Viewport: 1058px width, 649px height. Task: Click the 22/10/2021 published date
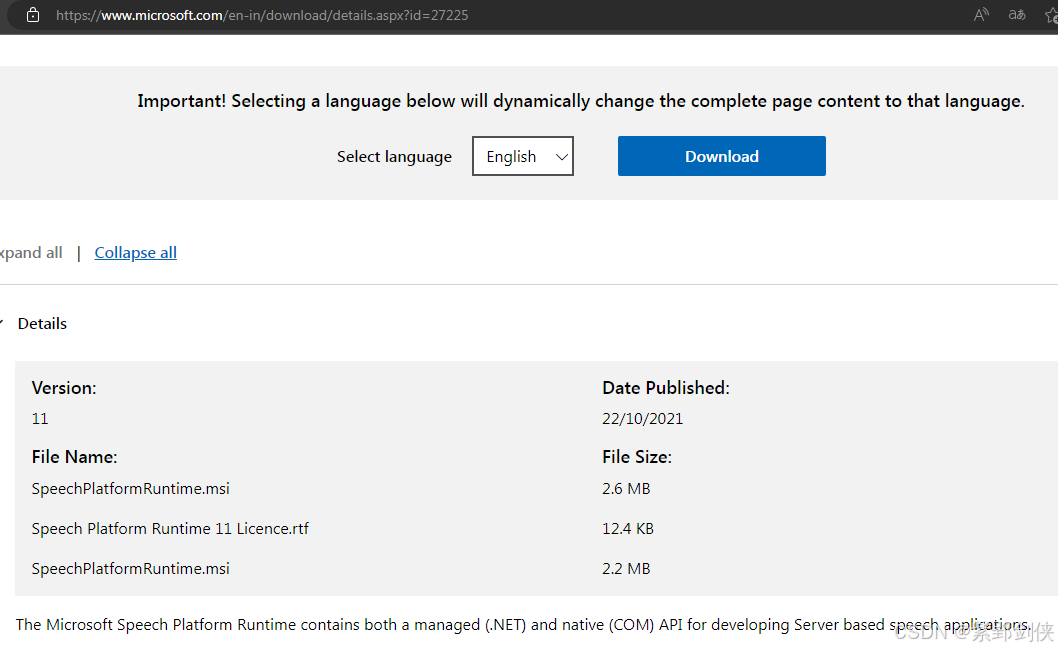pyautogui.click(x=642, y=418)
